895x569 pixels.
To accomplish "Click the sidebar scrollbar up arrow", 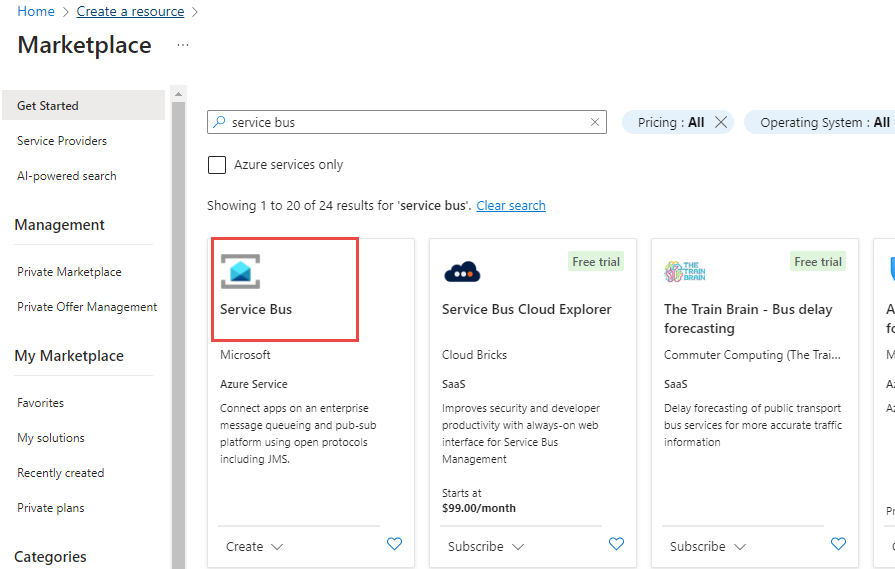I will click(x=179, y=94).
